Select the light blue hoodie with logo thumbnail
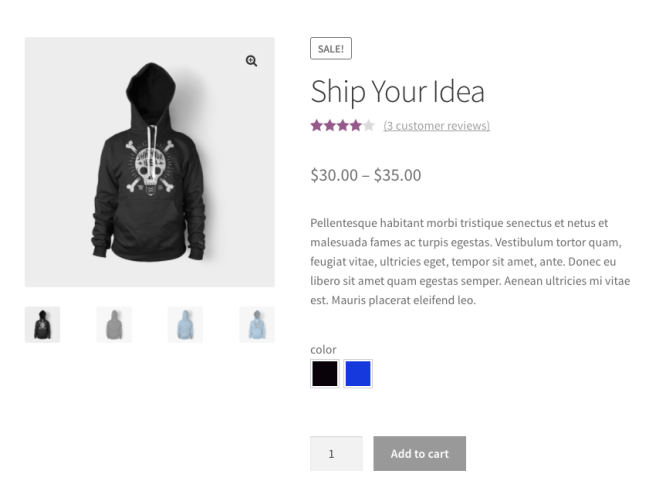 [x=257, y=324]
